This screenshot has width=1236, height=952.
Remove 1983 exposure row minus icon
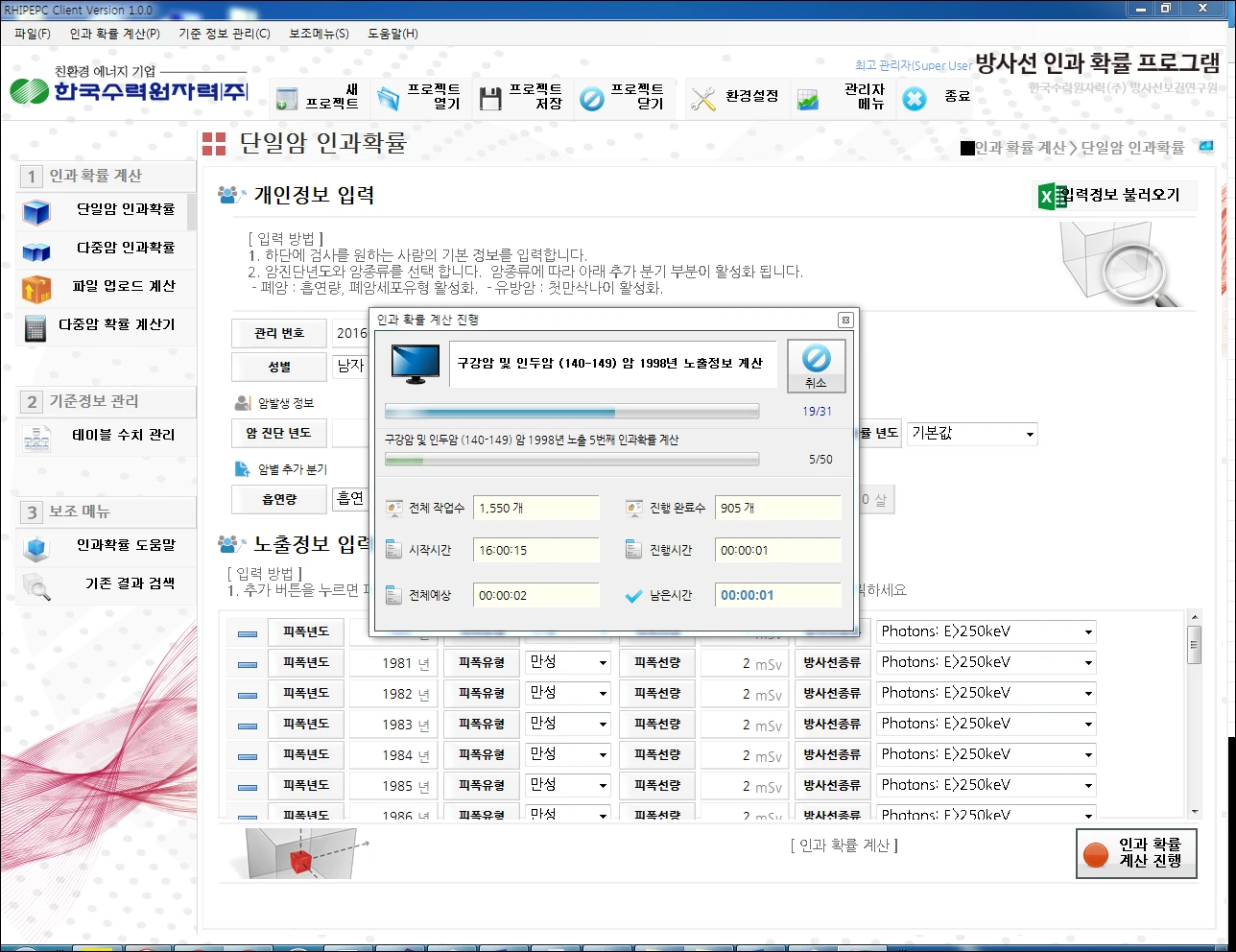(248, 726)
